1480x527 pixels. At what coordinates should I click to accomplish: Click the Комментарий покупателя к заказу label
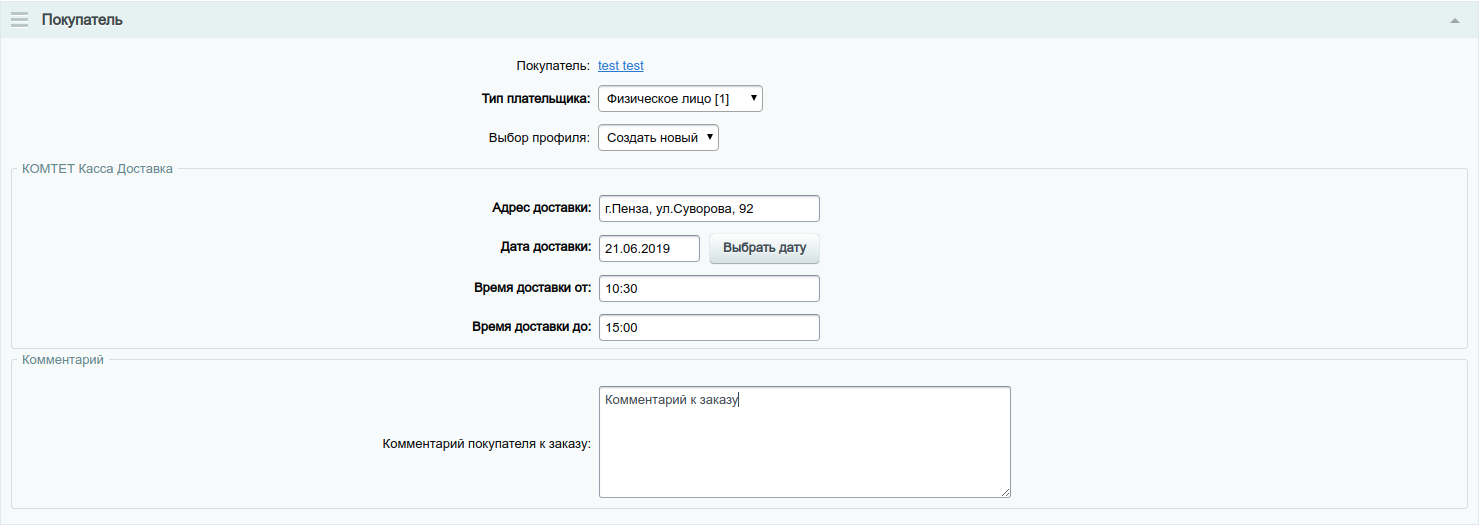[486, 443]
